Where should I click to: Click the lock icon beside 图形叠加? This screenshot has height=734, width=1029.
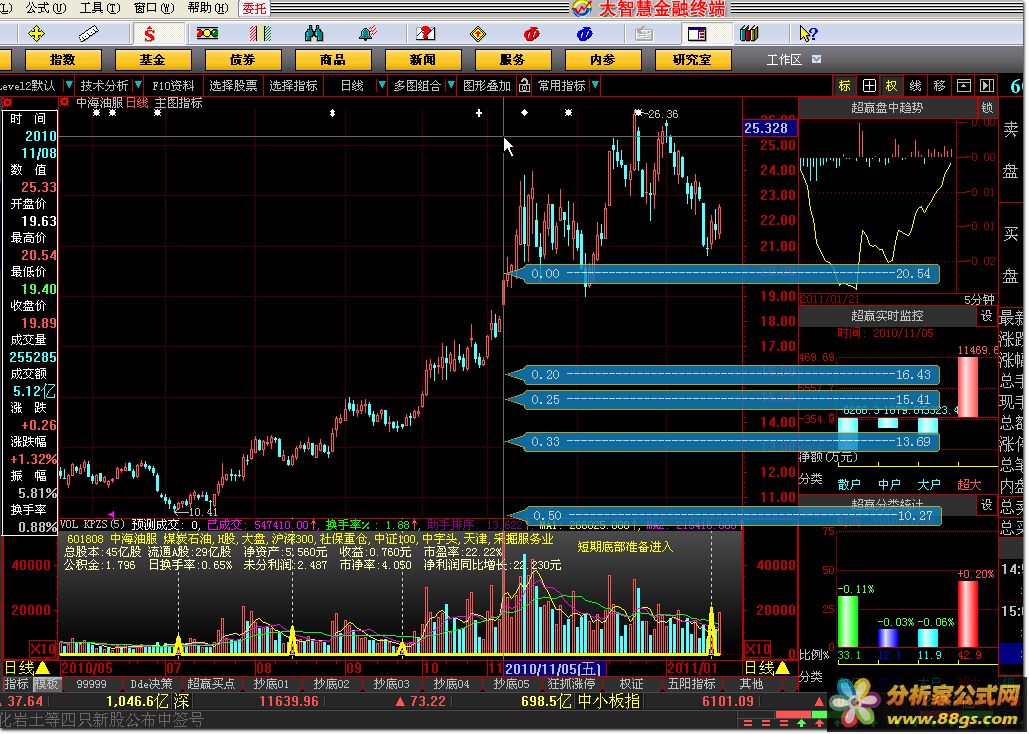[524, 85]
